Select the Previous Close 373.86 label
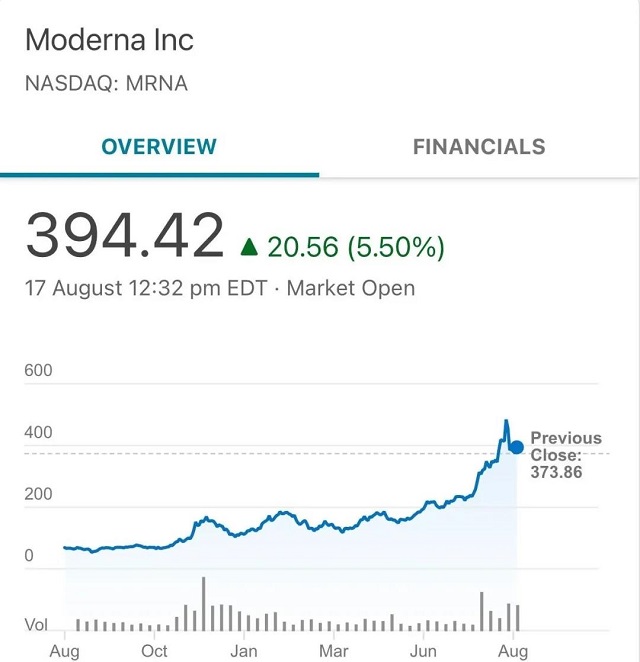 click(x=565, y=455)
